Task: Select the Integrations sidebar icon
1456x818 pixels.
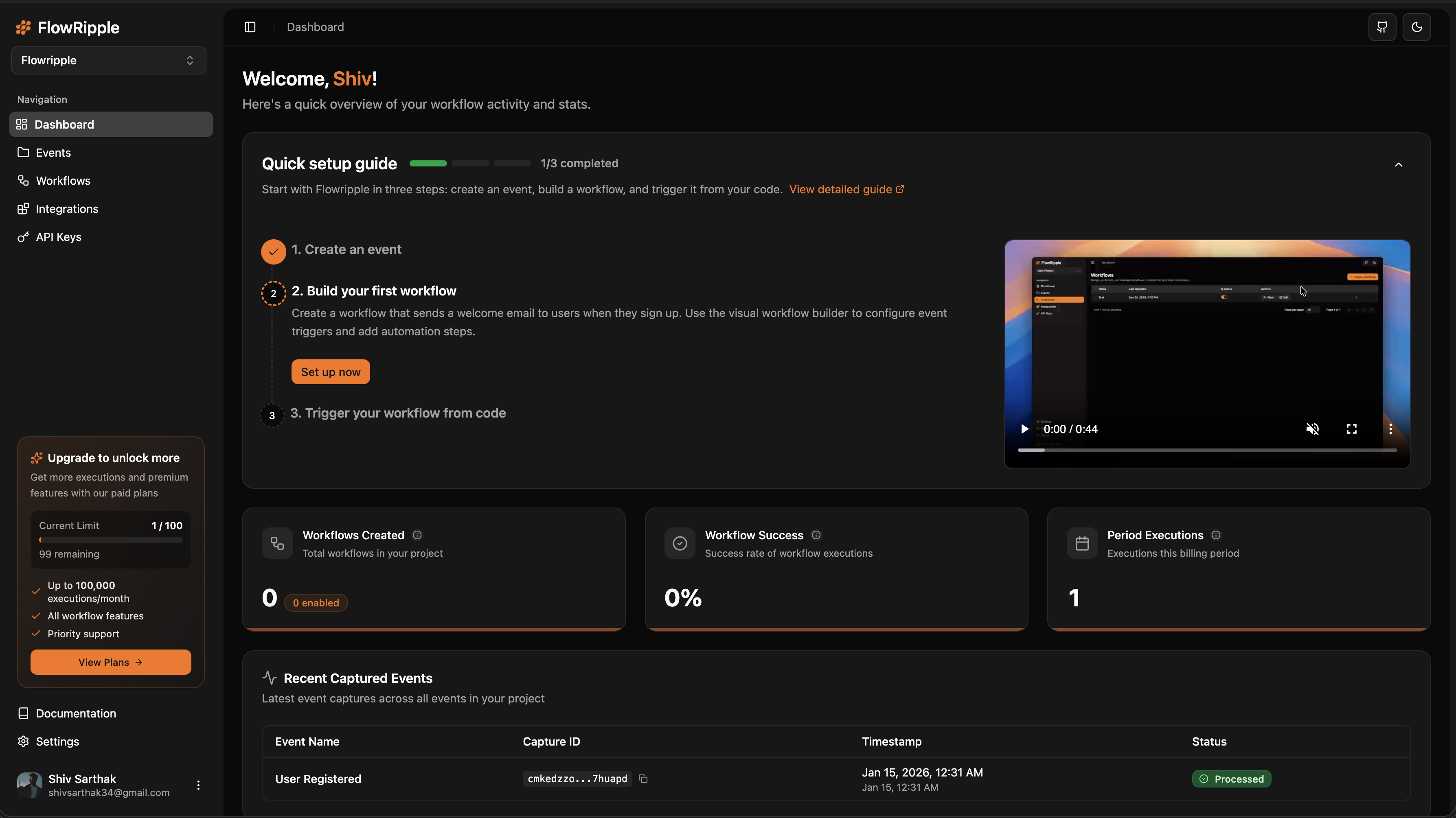Action: [23, 208]
